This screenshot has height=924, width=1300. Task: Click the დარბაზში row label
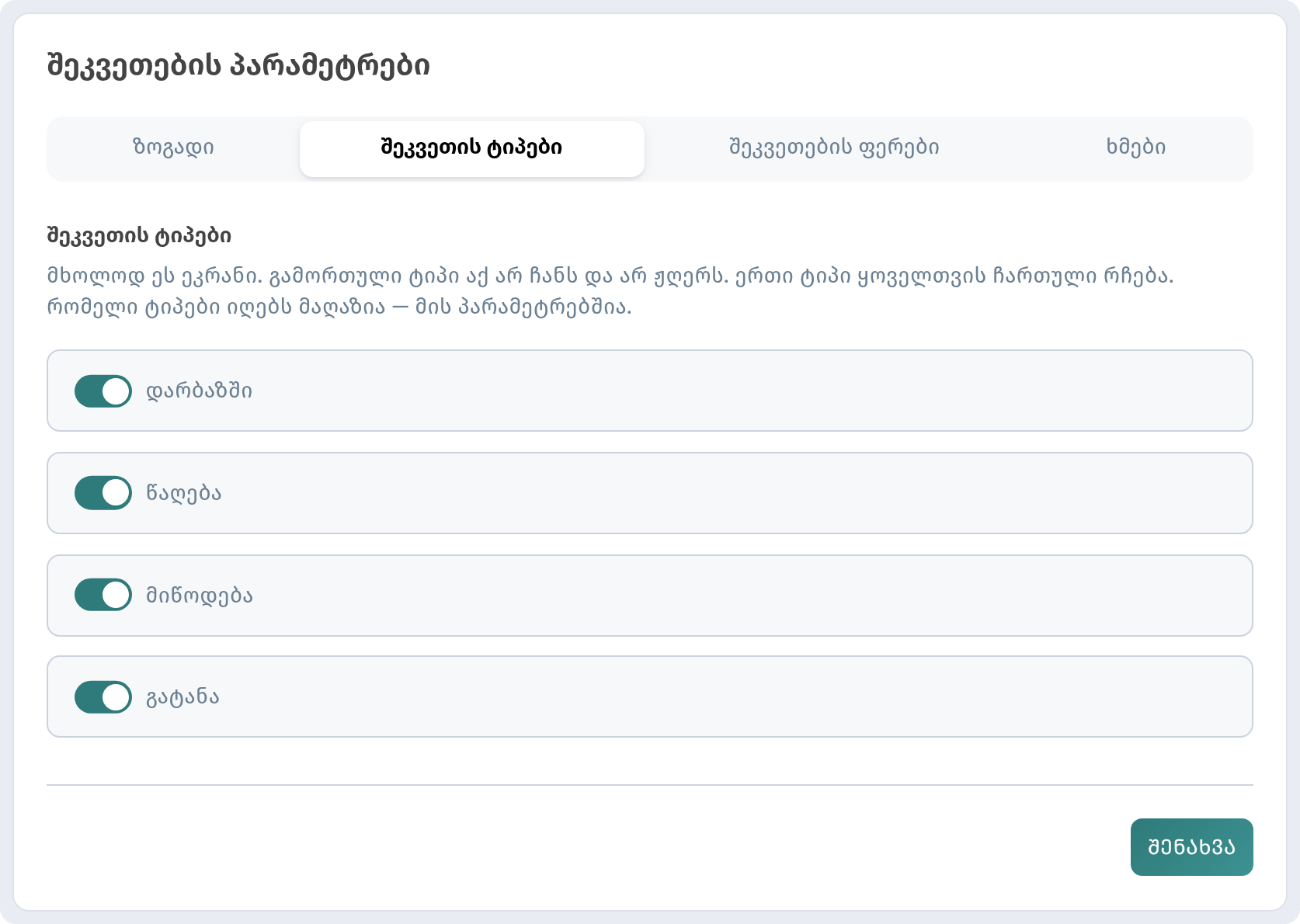pyautogui.click(x=200, y=391)
